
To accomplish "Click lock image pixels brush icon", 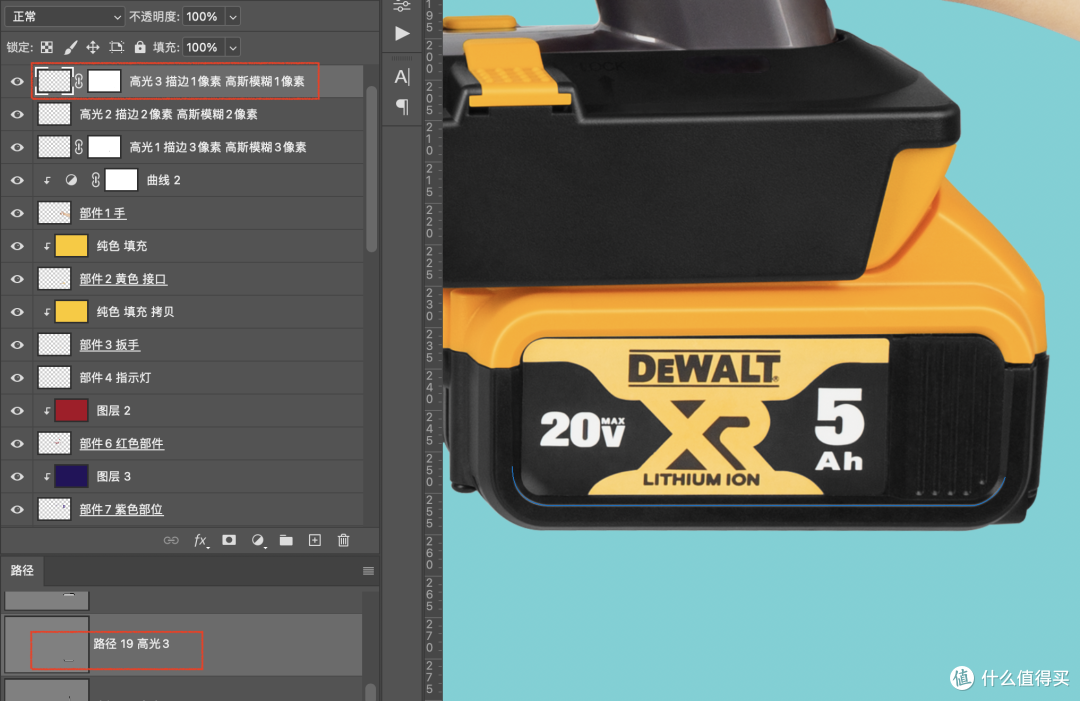I will (x=70, y=48).
